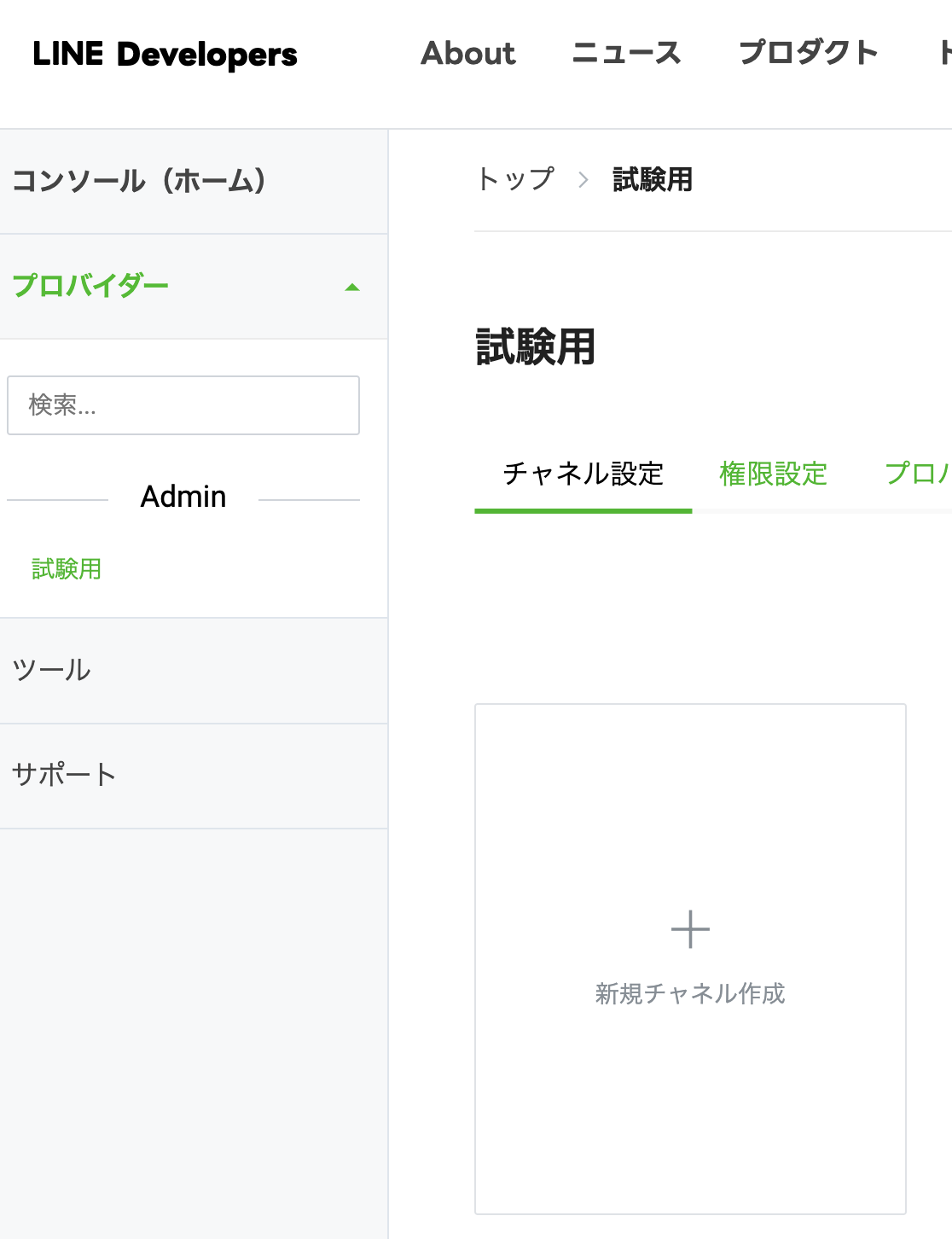Open コンソール（ホーム）from the sidebar
The width and height of the screenshot is (952, 1239).
pos(139,180)
